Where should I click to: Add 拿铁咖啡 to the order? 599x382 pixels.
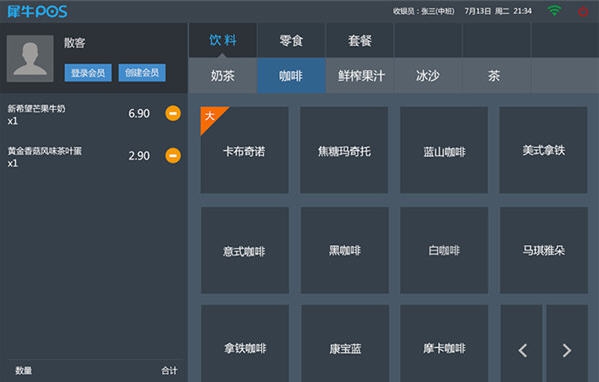[245, 343]
